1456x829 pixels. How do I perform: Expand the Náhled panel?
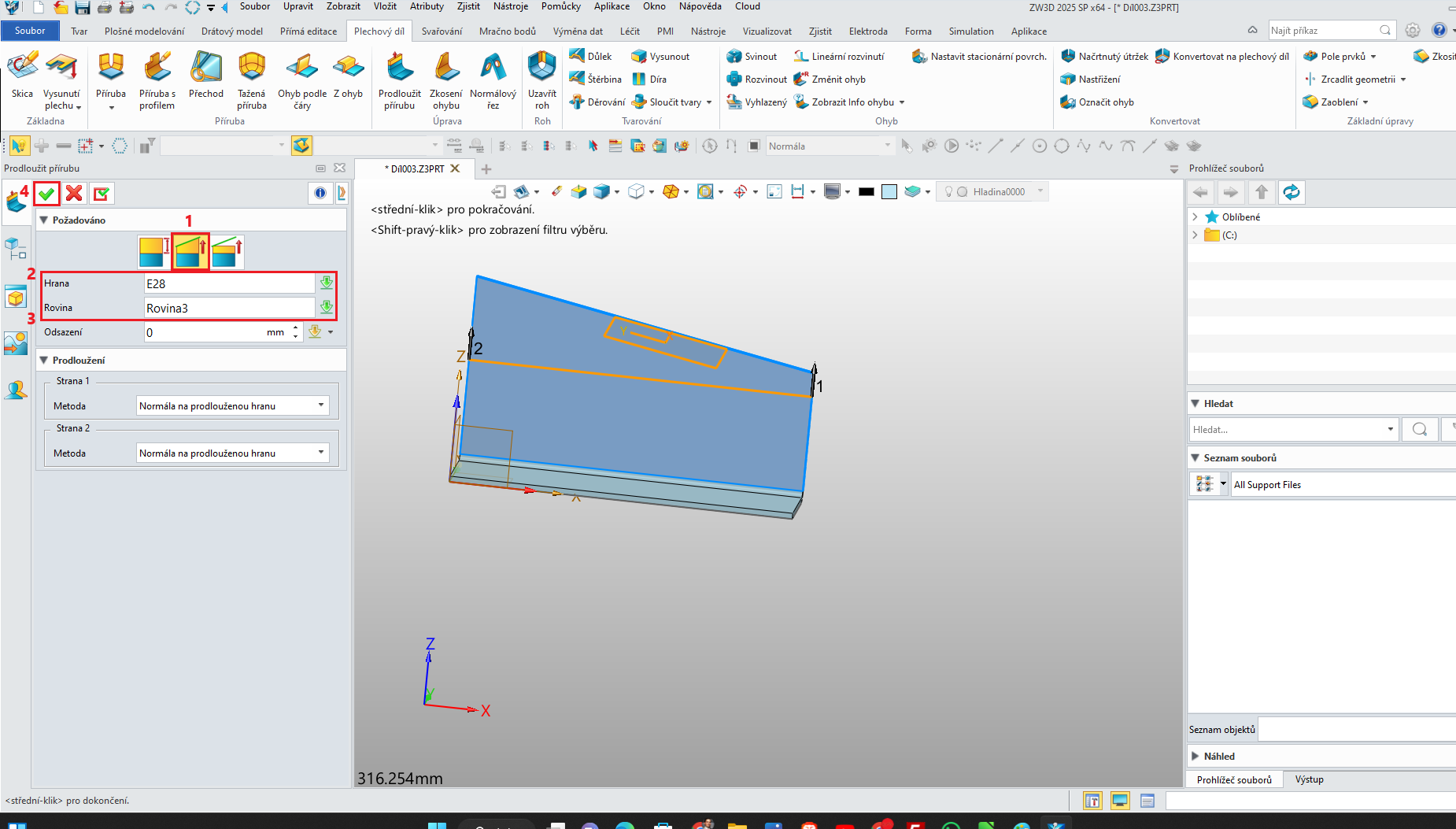(x=1195, y=756)
